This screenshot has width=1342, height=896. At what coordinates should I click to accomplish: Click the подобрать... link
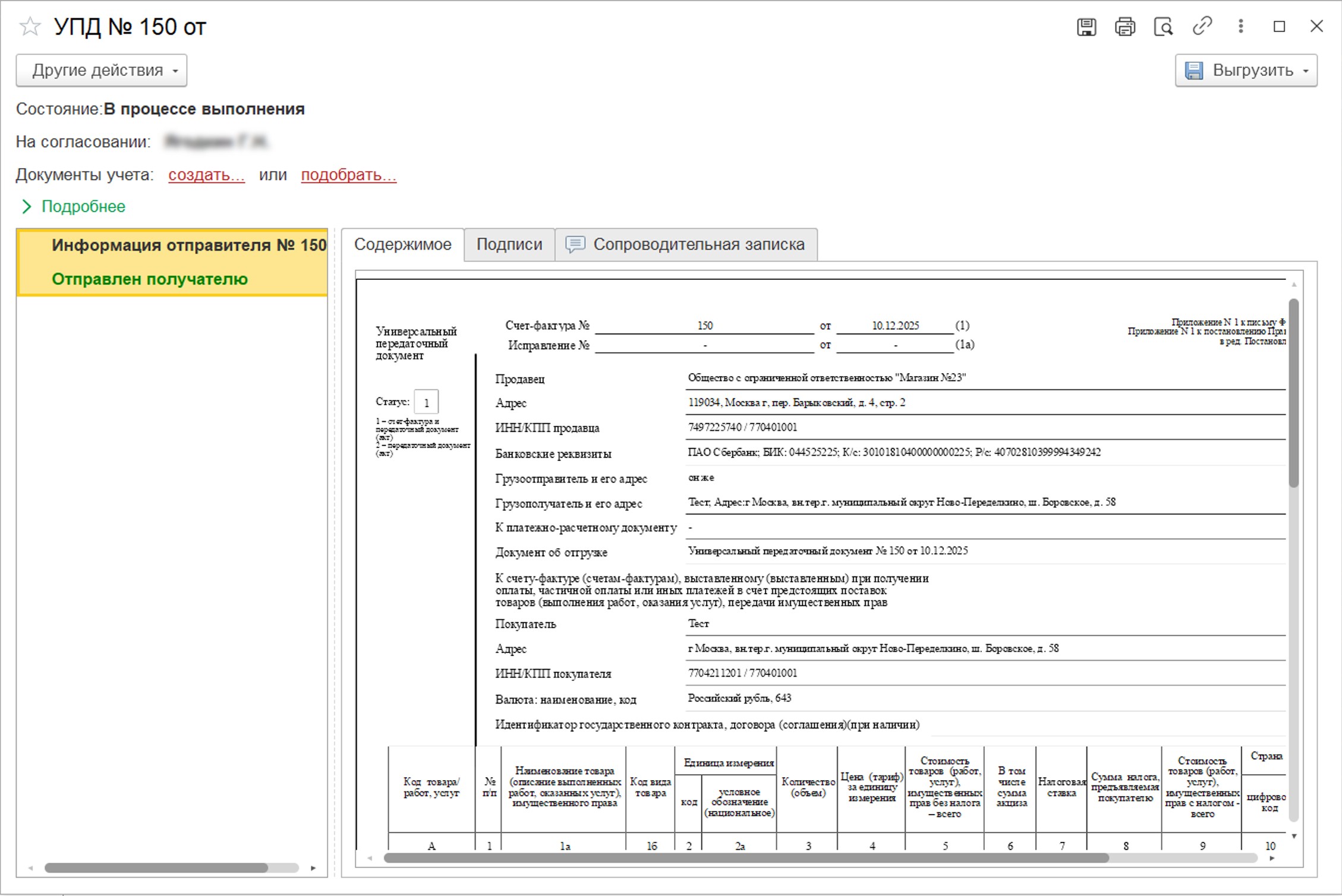pos(348,175)
